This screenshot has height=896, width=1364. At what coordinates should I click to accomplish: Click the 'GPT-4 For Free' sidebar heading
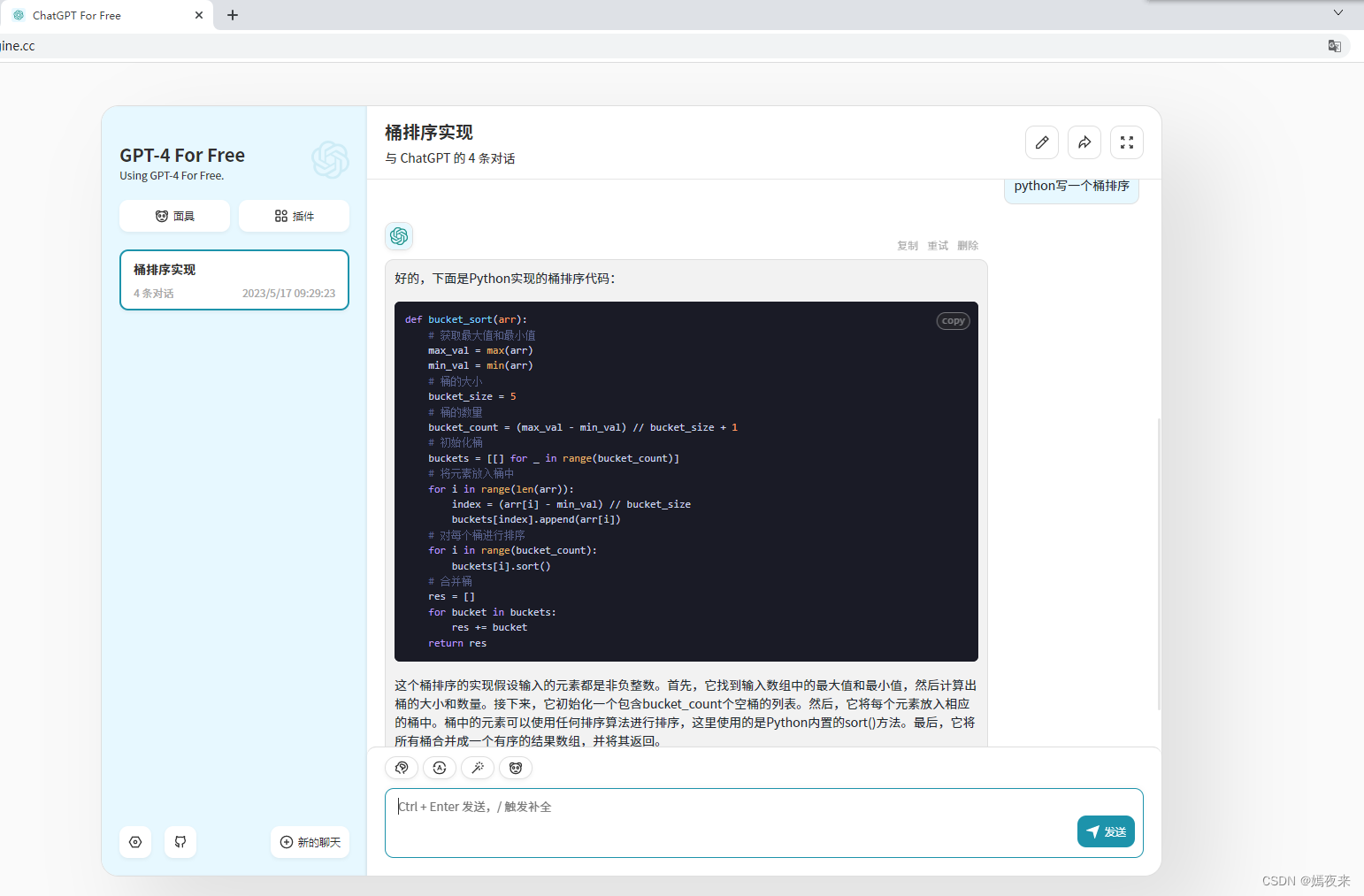pos(182,156)
